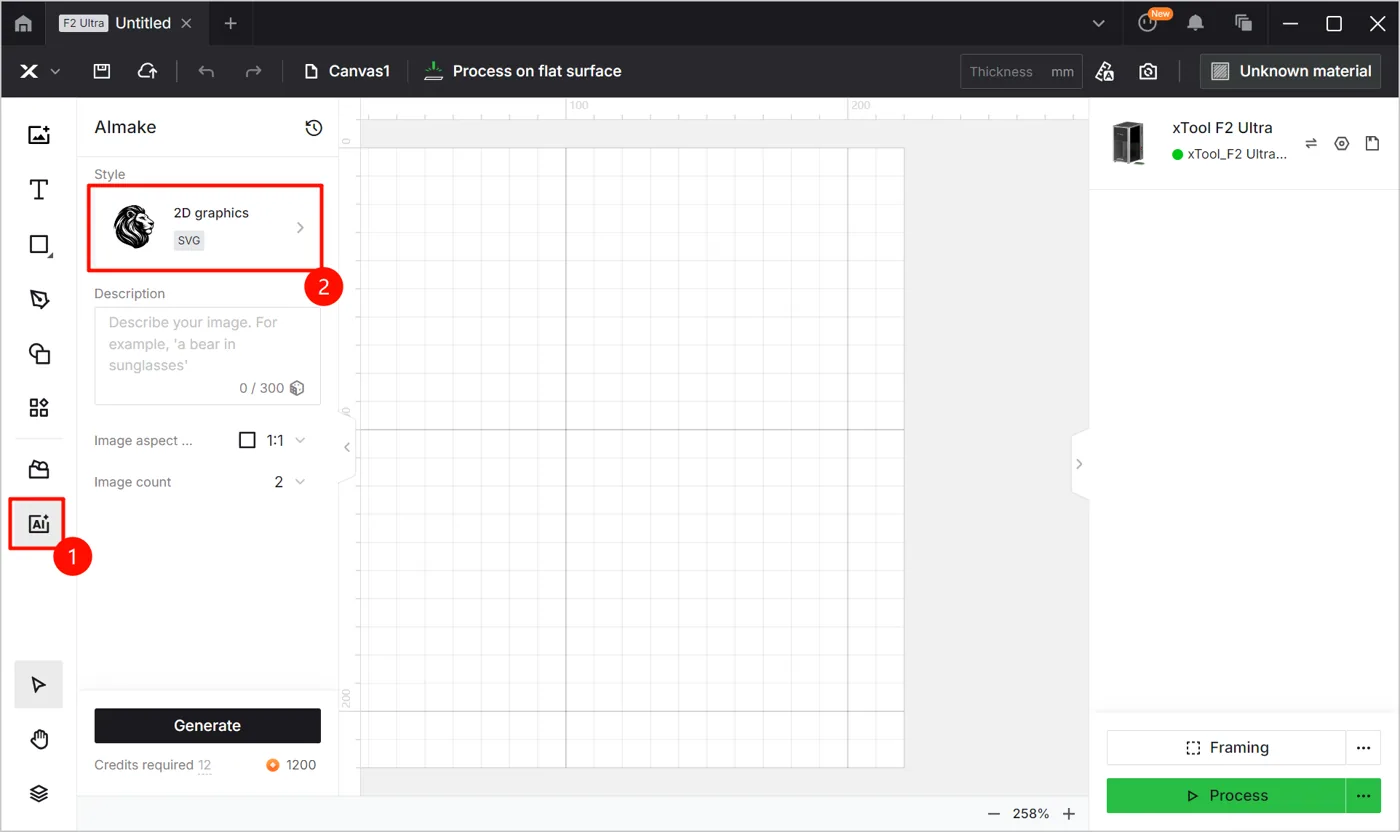
Task: Save the project with the floppy icon
Action: pyautogui.click(x=101, y=71)
